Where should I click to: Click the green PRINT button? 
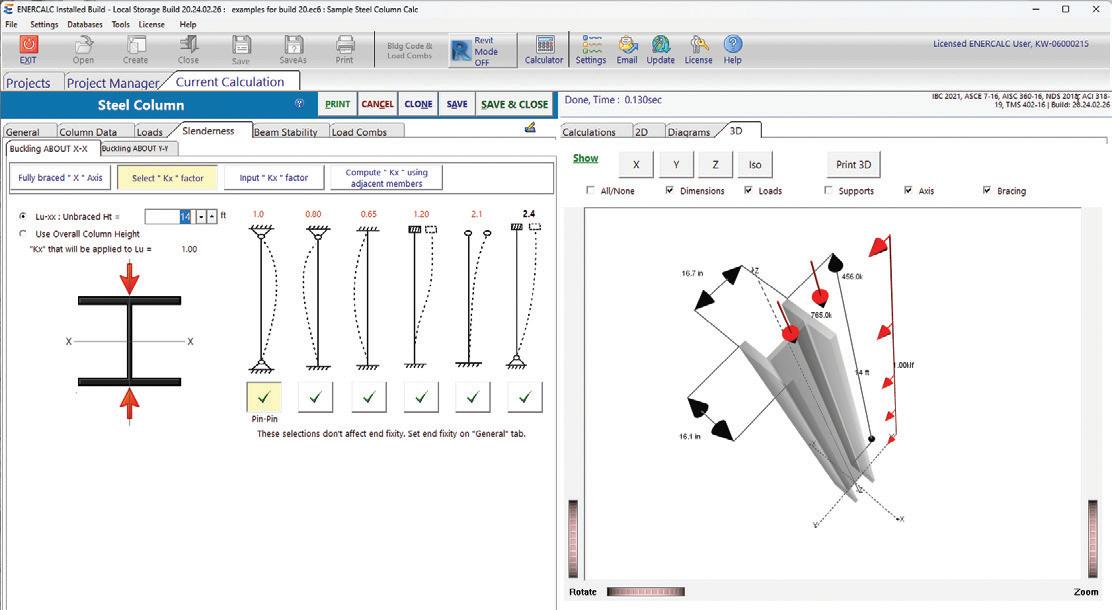pyautogui.click(x=338, y=104)
